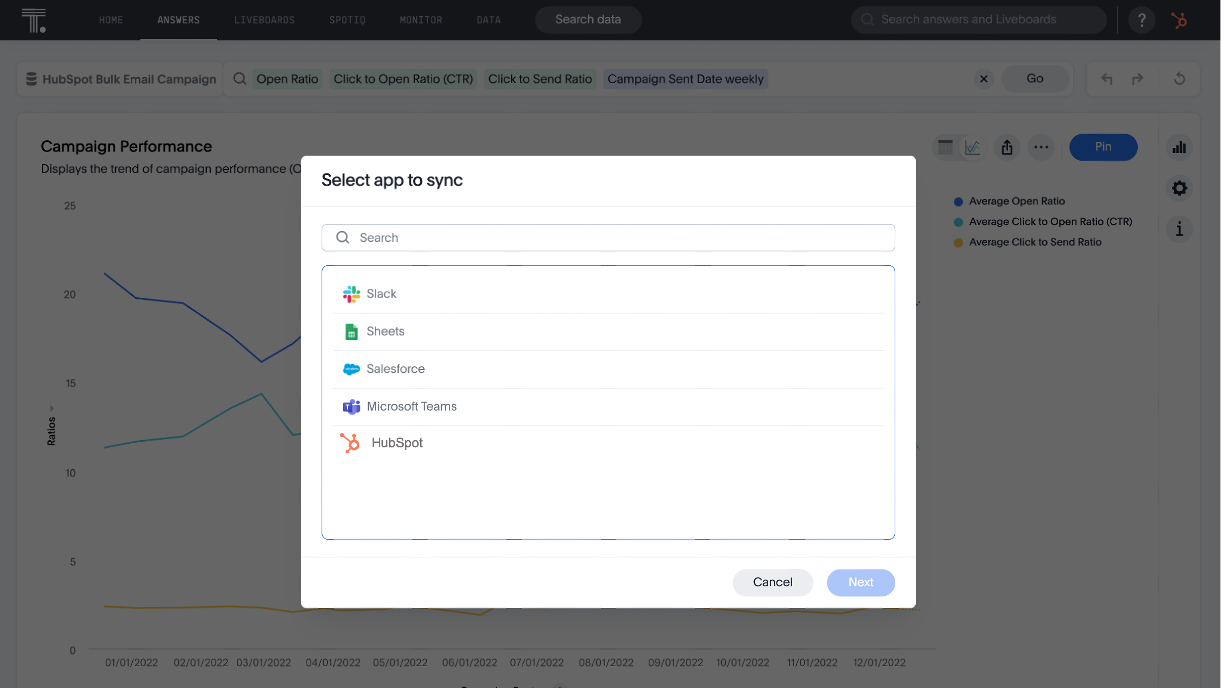Pin the Campaign Performance answer
This screenshot has height=688, width=1224.
tap(1103, 146)
